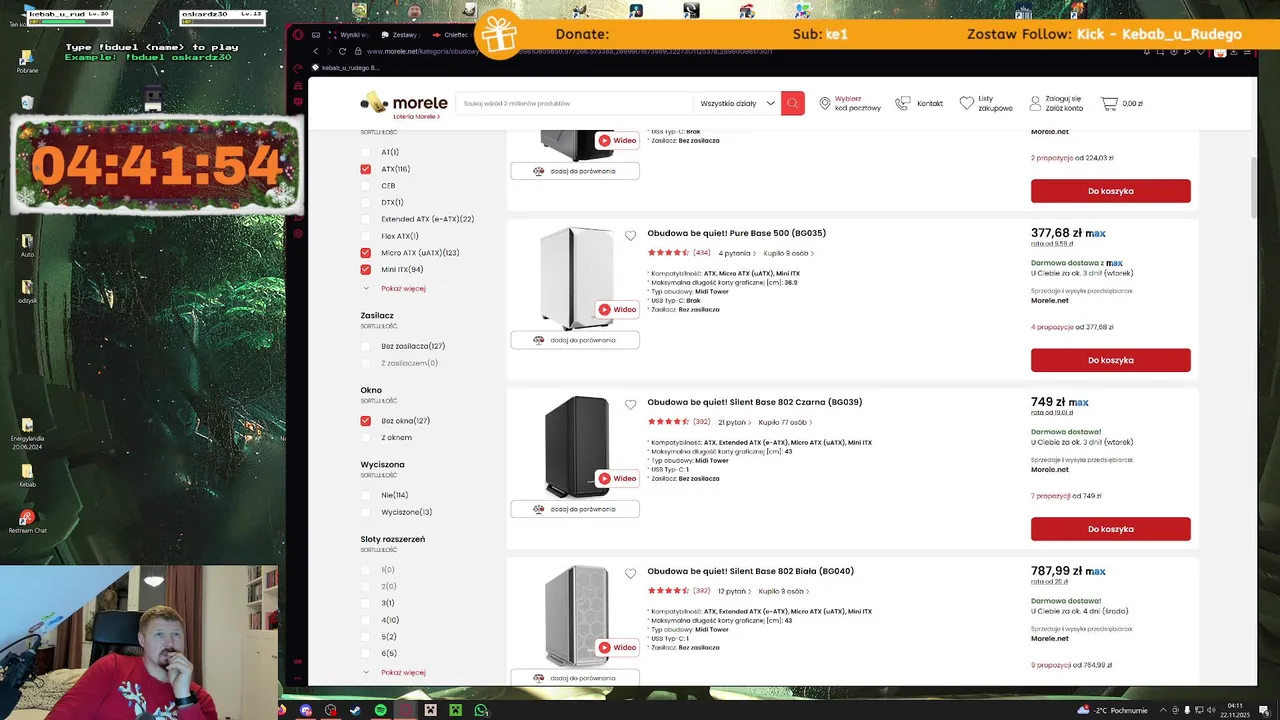The width and height of the screenshot is (1280, 720).
Task: Check Bez zasilacza(127) filter
Action: tap(365, 346)
